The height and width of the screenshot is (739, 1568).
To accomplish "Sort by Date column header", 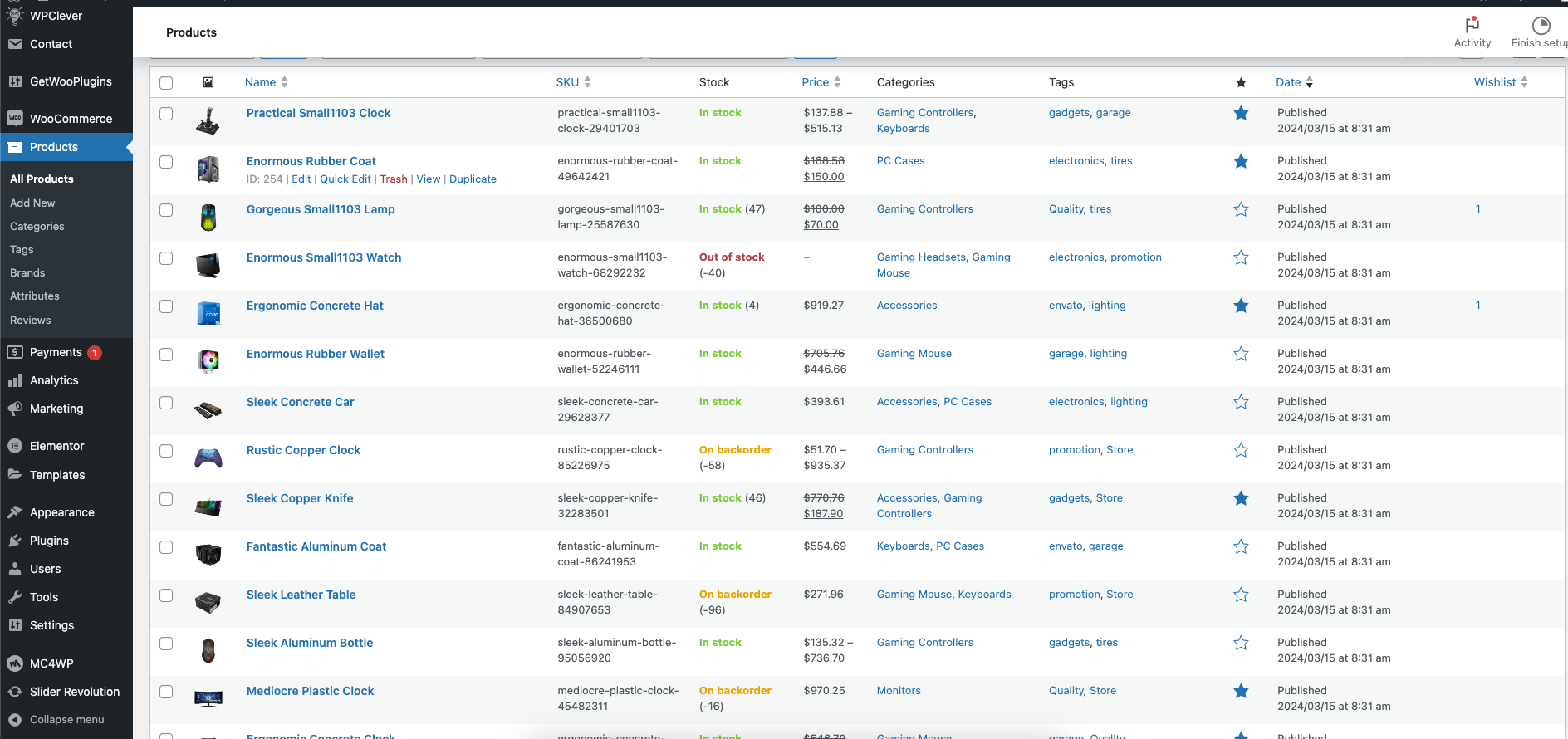I will pos(1288,82).
